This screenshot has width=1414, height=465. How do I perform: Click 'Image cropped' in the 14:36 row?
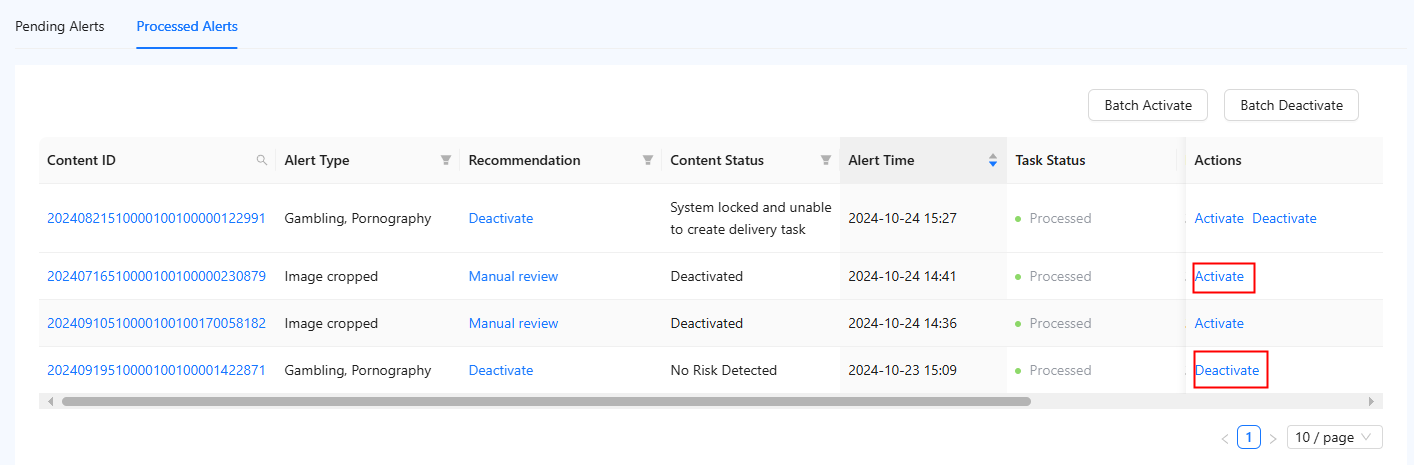[x=331, y=323]
